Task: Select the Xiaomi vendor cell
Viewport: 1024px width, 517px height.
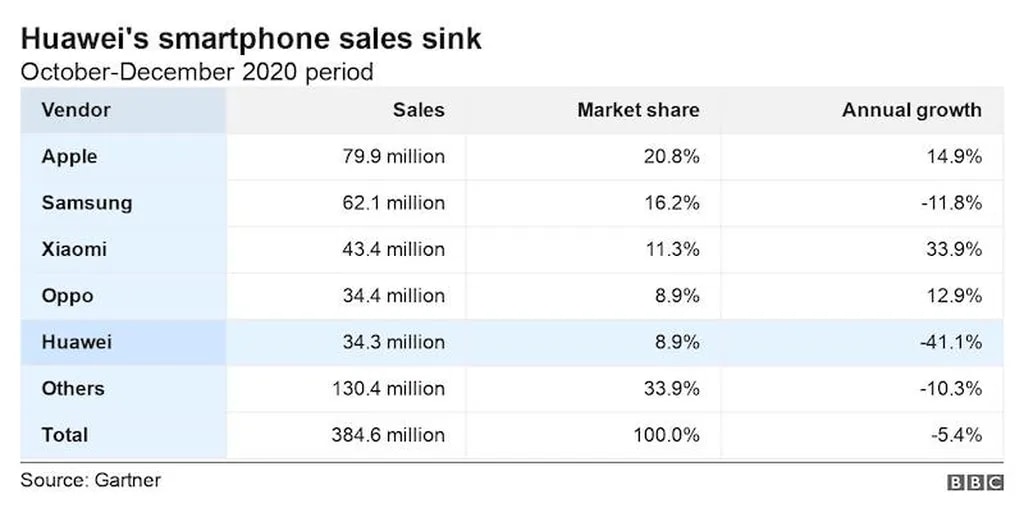Action: [74, 249]
